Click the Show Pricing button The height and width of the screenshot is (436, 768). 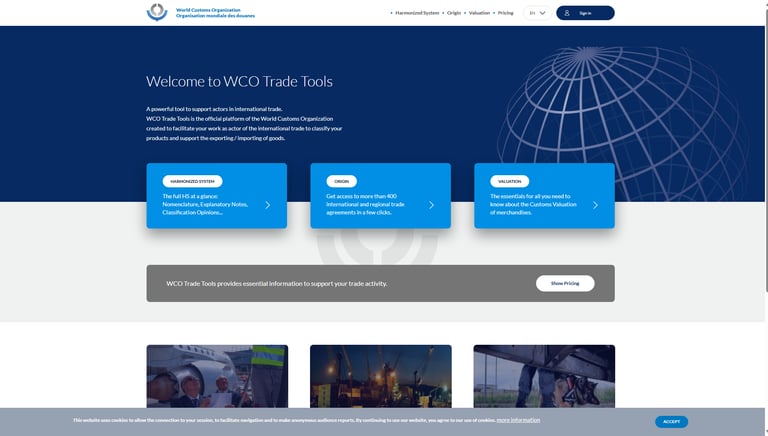pos(565,283)
